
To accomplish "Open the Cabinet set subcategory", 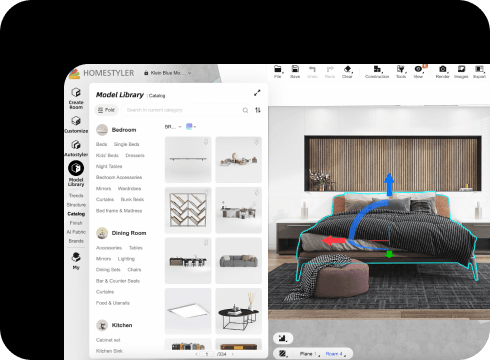I will (108, 340).
